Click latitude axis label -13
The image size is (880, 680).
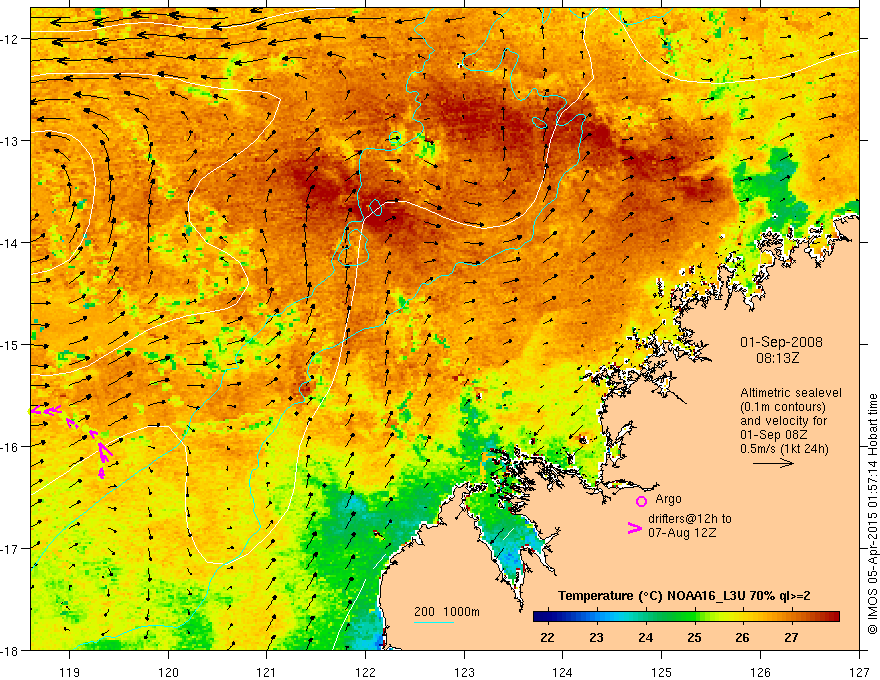pos(12,141)
